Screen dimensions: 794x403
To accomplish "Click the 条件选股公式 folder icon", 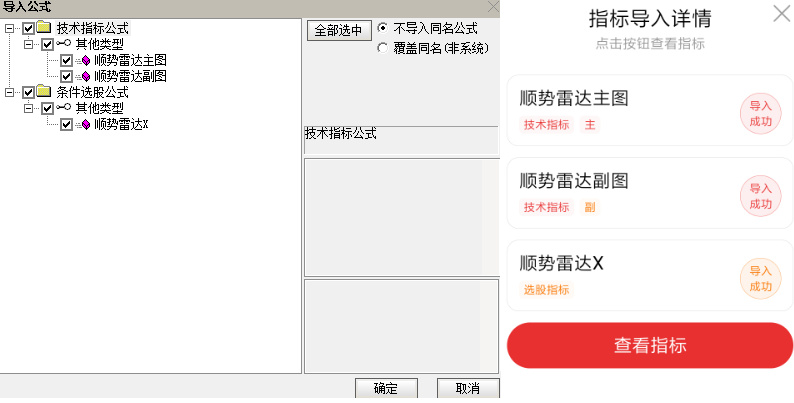I will 44,92.
